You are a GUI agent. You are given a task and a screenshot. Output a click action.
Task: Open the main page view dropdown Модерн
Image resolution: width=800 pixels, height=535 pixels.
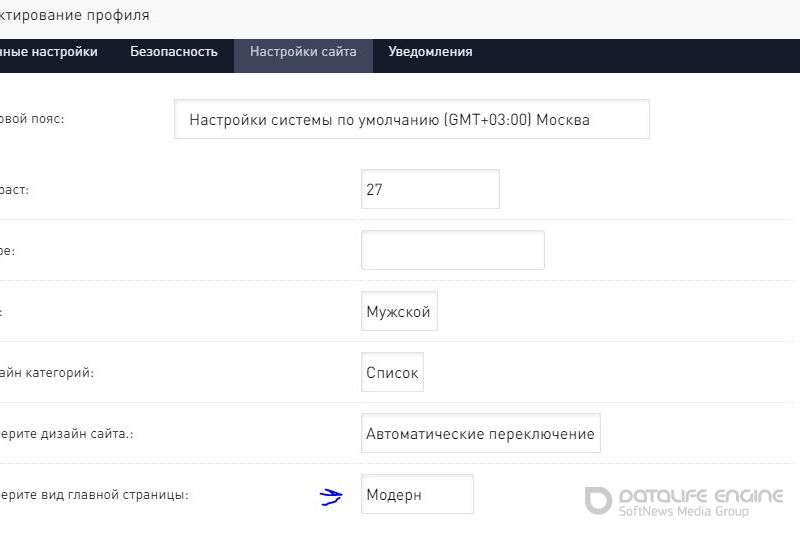416,495
